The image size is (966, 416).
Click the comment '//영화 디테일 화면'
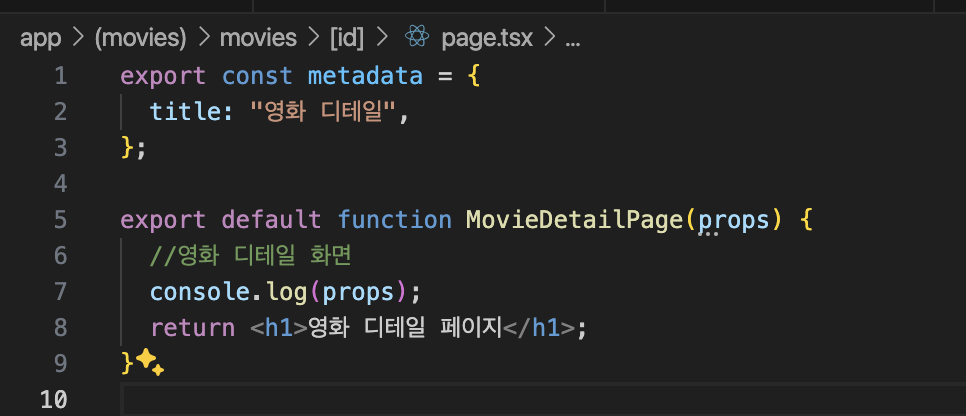click(x=250, y=256)
